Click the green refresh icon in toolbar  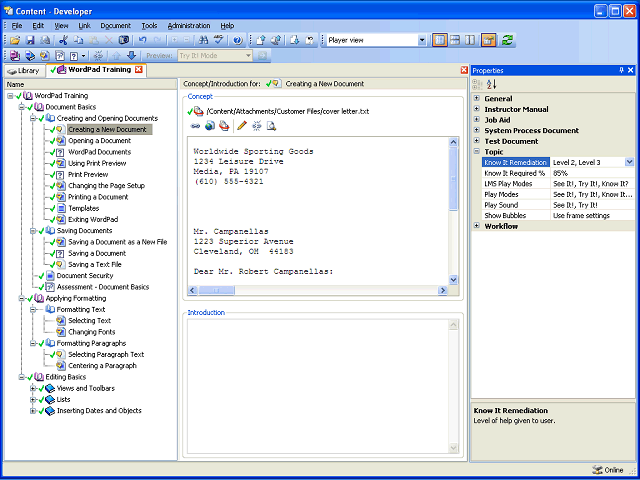click(507, 40)
